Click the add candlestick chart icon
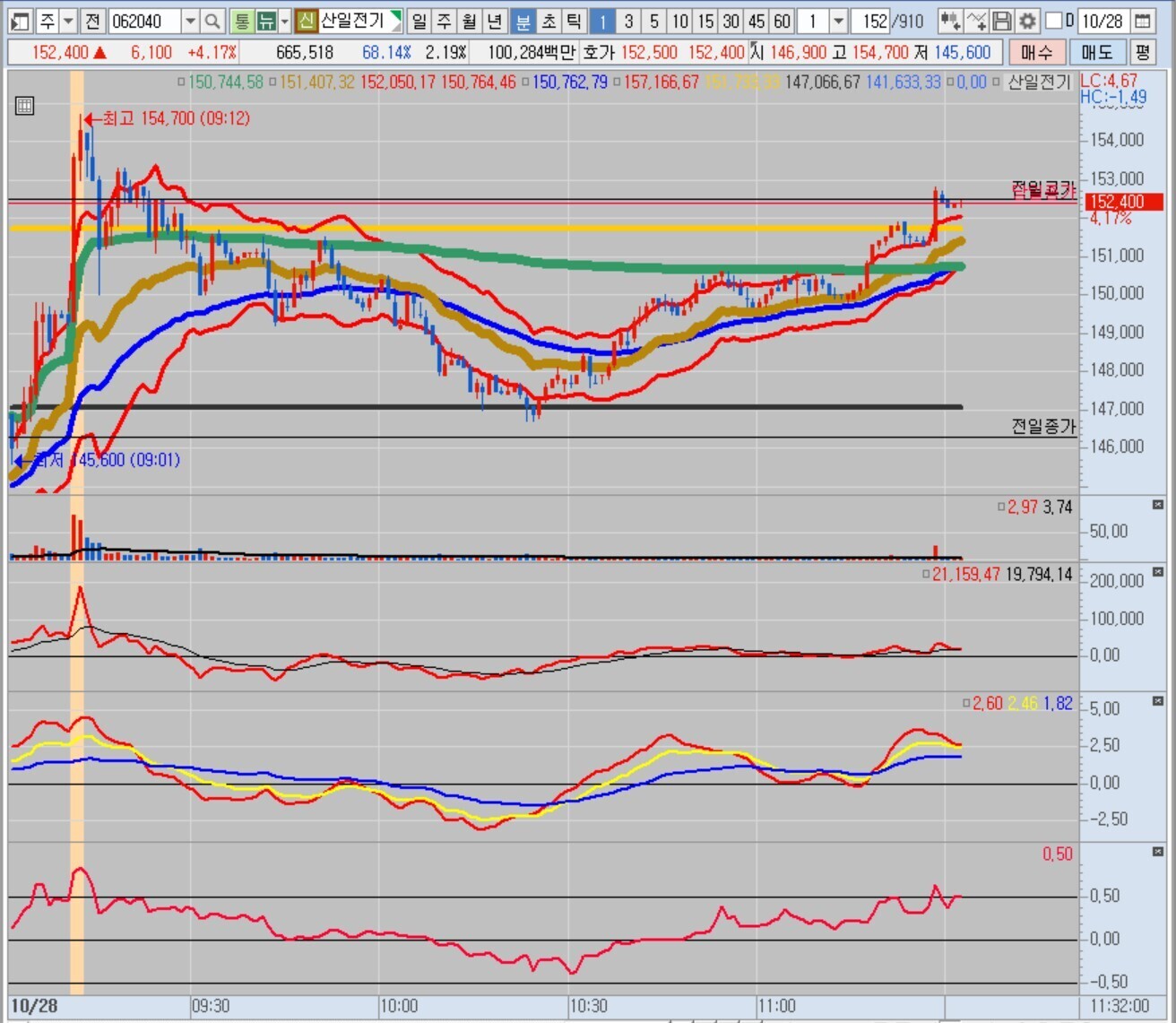Image resolution: width=1176 pixels, height=1023 pixels. pyautogui.click(x=951, y=21)
